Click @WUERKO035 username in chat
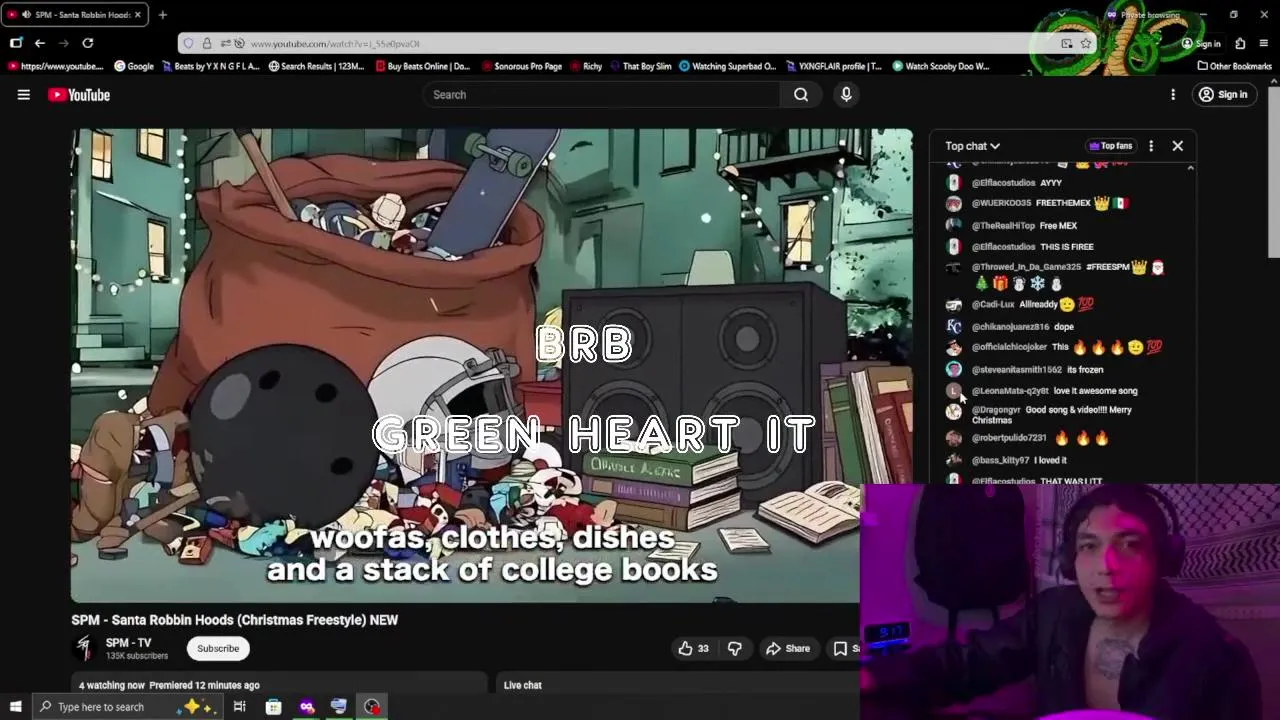 coord(1001,203)
